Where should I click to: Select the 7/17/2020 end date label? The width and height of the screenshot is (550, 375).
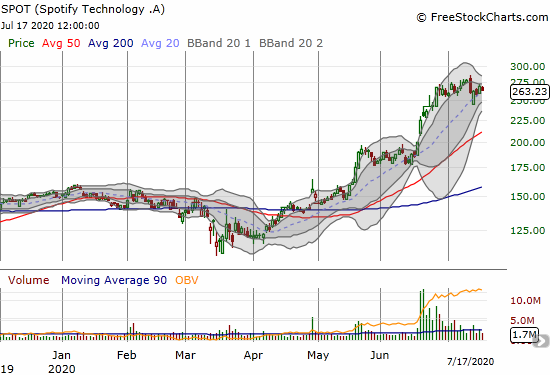[470, 361]
